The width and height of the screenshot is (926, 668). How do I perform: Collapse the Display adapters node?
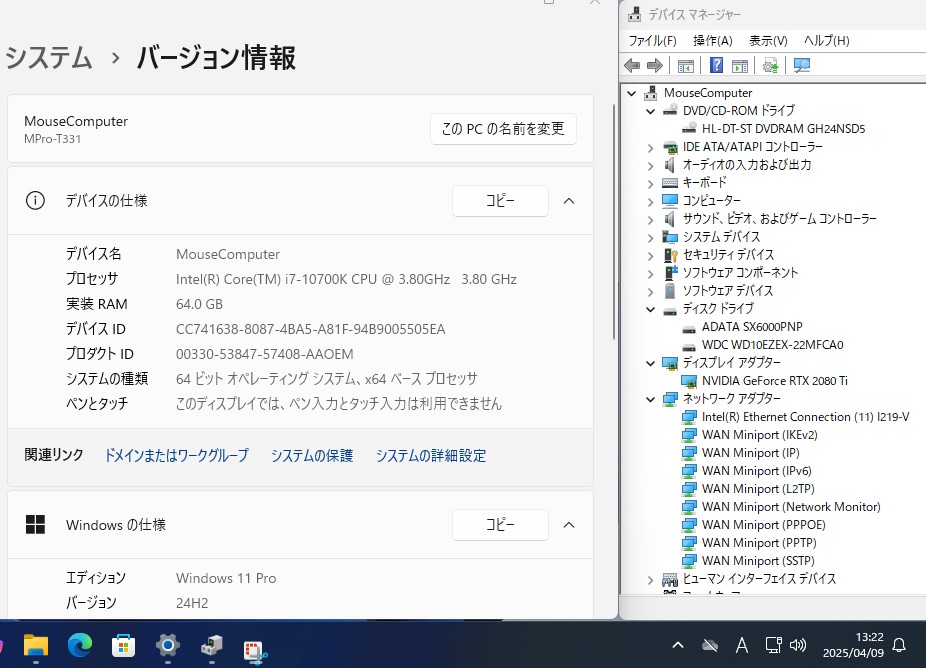click(651, 363)
